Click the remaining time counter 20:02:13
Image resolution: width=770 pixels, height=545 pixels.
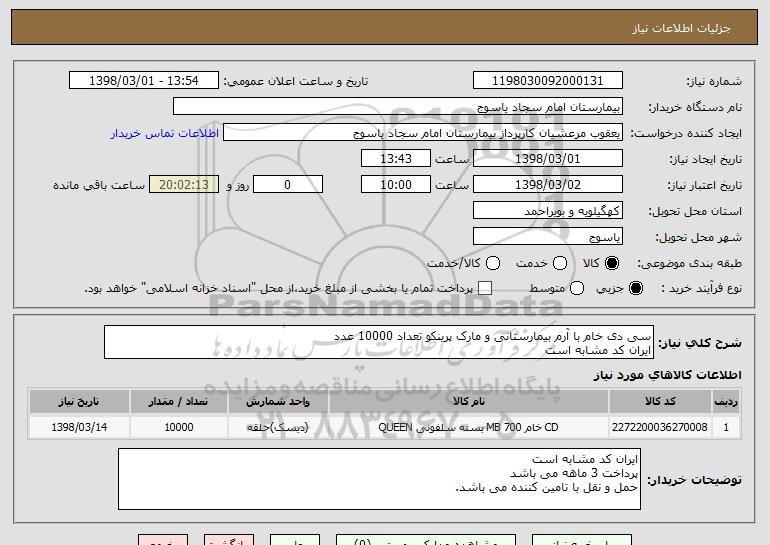coord(184,185)
